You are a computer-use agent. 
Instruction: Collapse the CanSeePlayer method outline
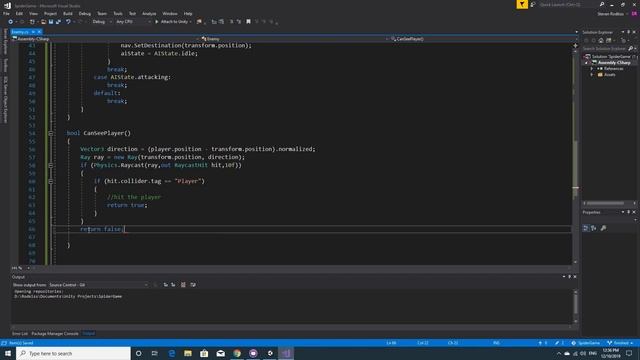51,133
